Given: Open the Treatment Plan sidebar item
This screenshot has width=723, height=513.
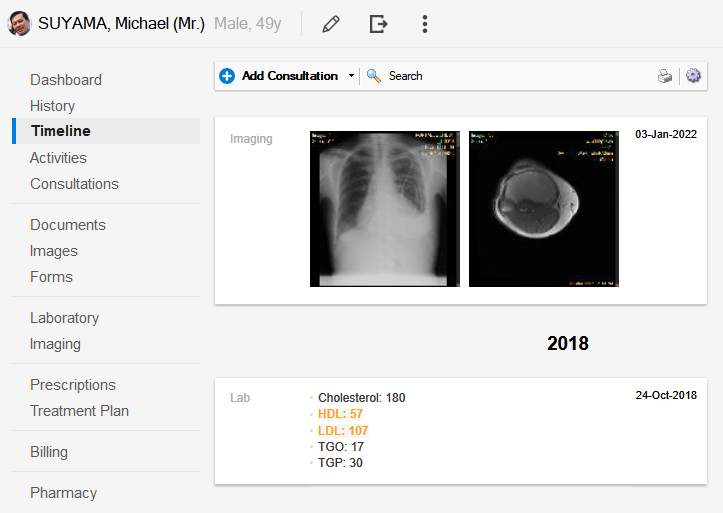Looking at the screenshot, I should 79,411.
